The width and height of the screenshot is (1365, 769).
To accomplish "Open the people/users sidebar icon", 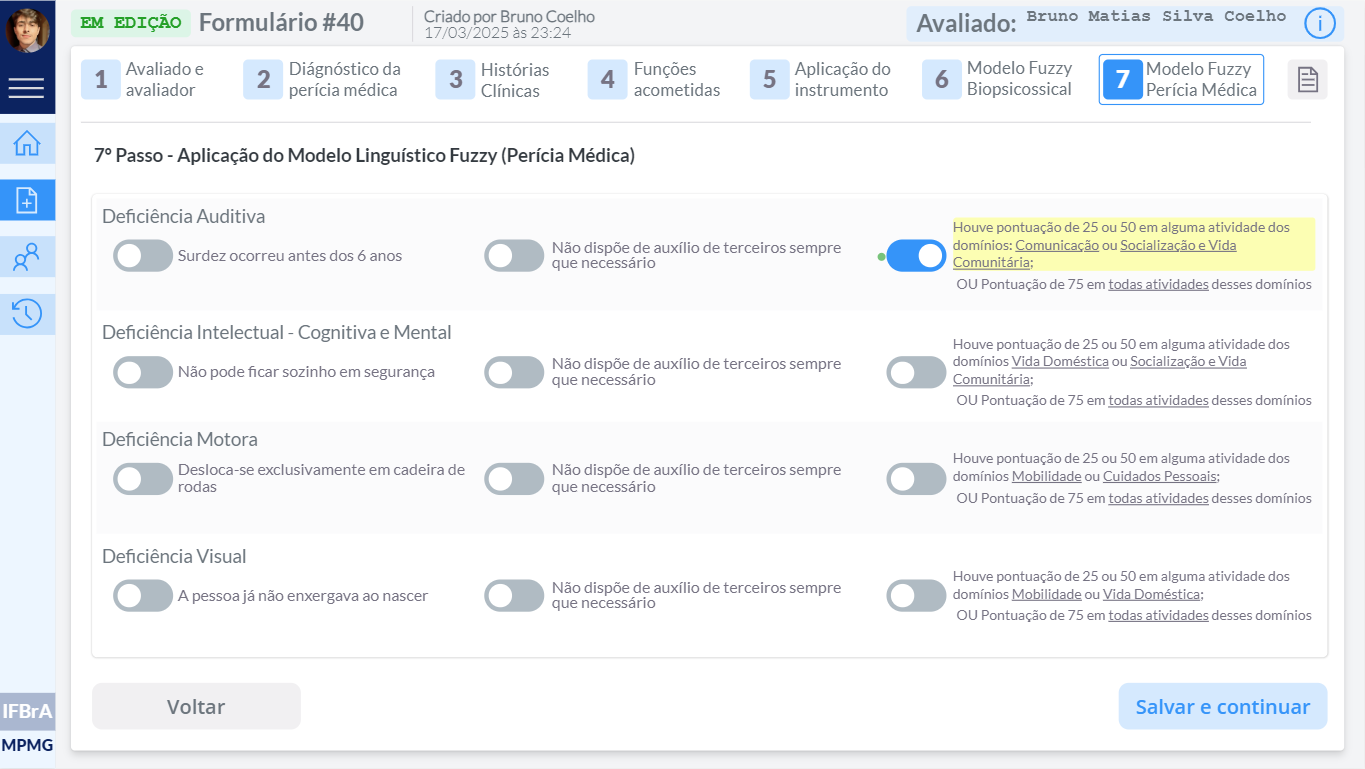I will (27, 258).
